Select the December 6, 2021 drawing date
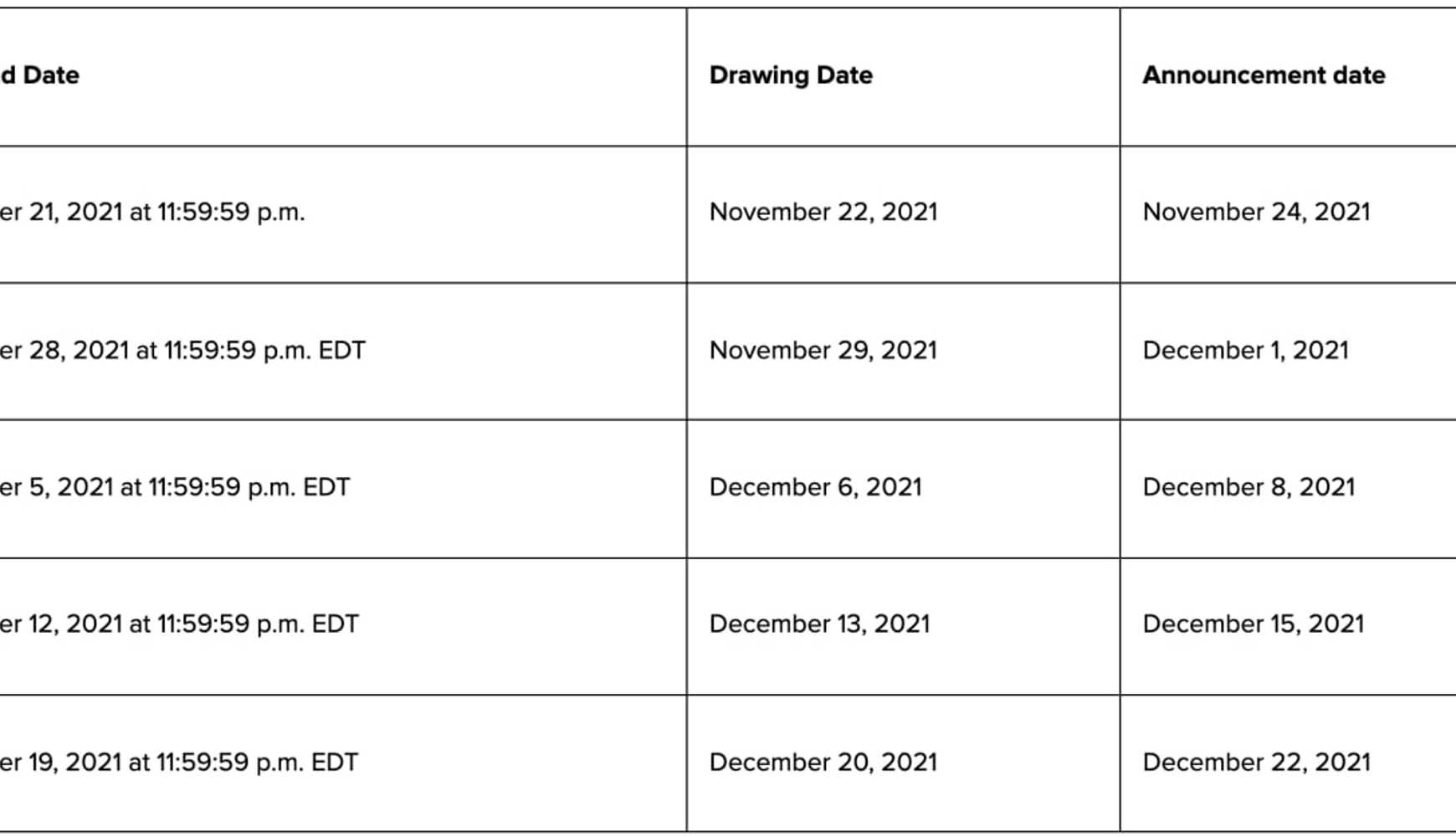Image resolution: width=1456 pixels, height=837 pixels. [815, 488]
